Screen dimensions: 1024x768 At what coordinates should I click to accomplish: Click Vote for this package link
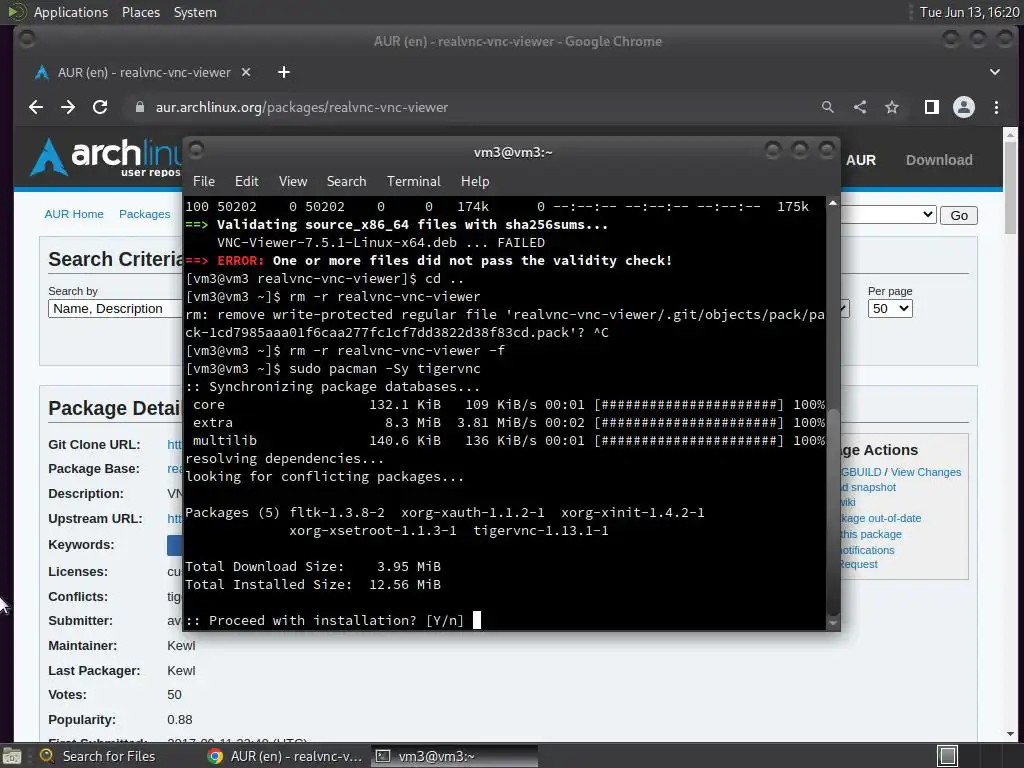point(871,534)
